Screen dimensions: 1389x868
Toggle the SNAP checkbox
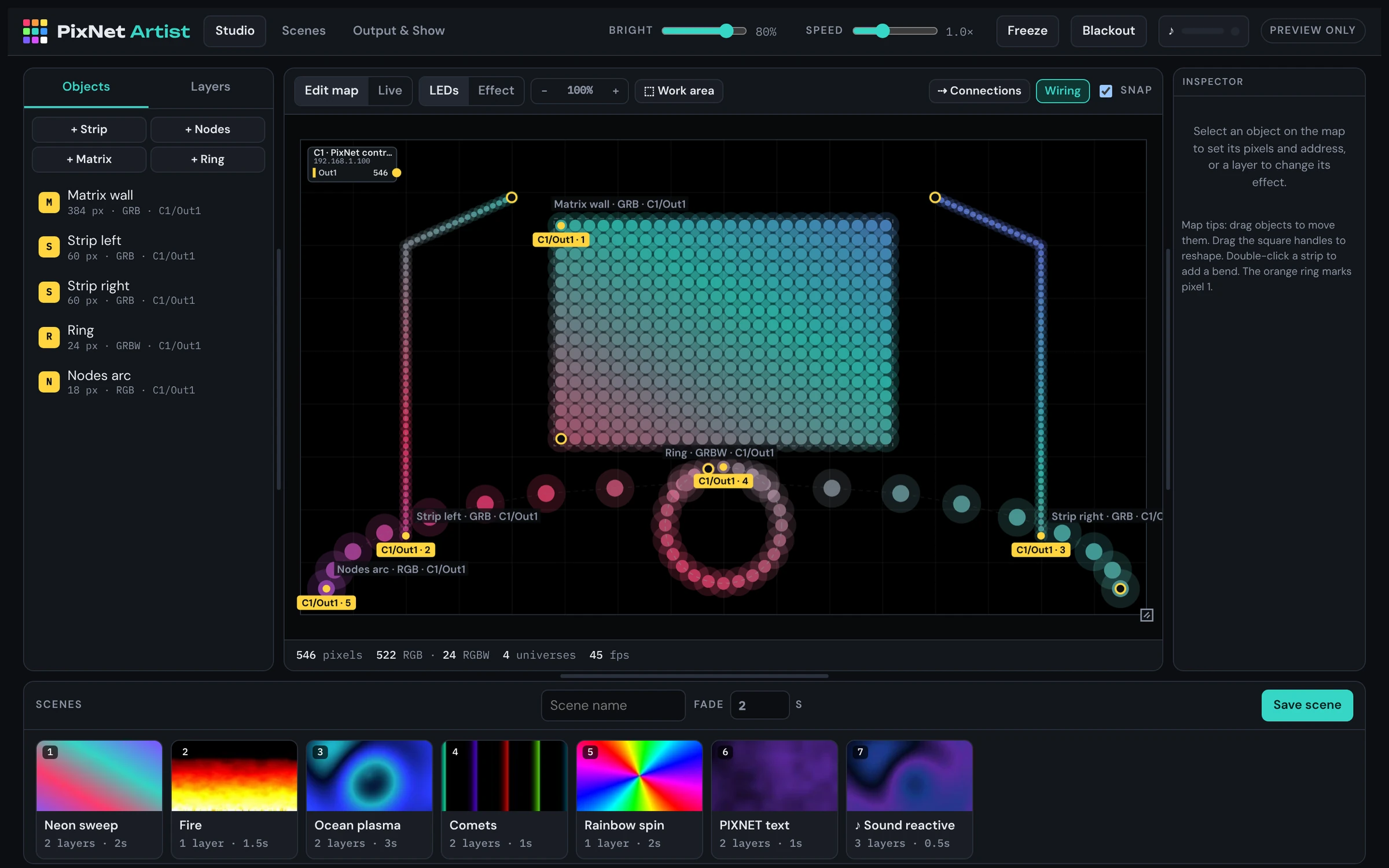(x=1106, y=91)
